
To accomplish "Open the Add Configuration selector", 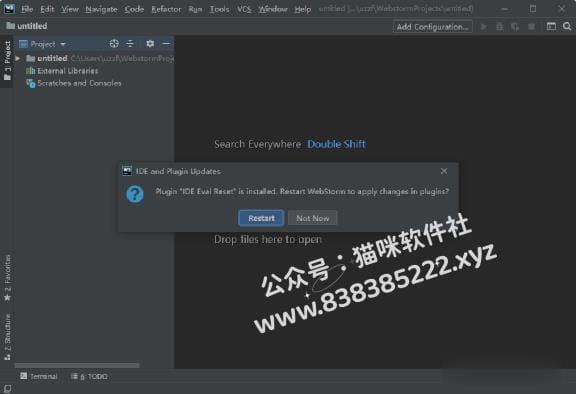I will (432, 27).
